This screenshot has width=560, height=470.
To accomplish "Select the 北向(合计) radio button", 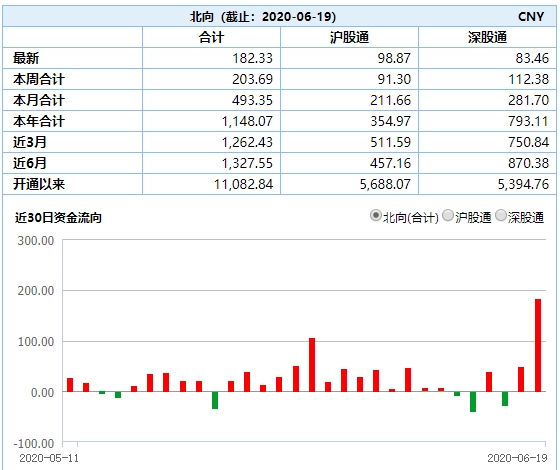I will (376, 215).
